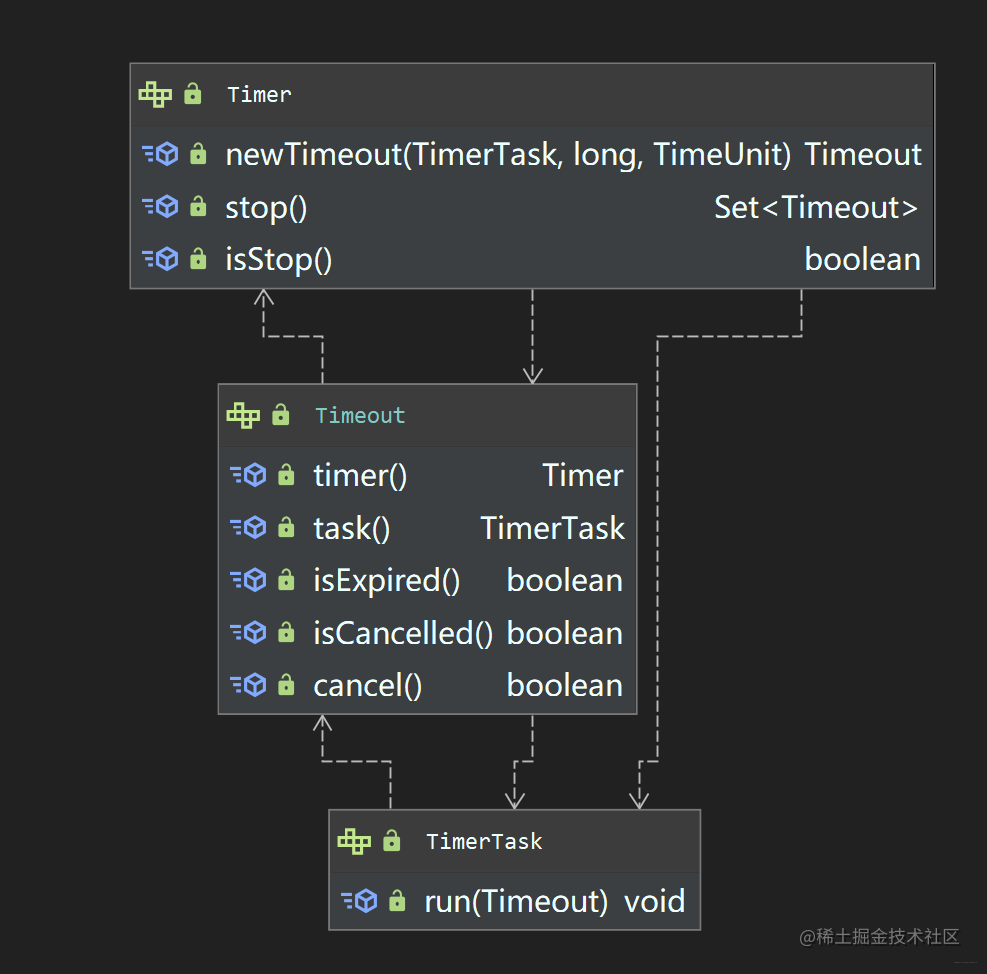The height and width of the screenshot is (974, 987).
Task: Click the lock icon beside isStop()
Action: (198, 259)
